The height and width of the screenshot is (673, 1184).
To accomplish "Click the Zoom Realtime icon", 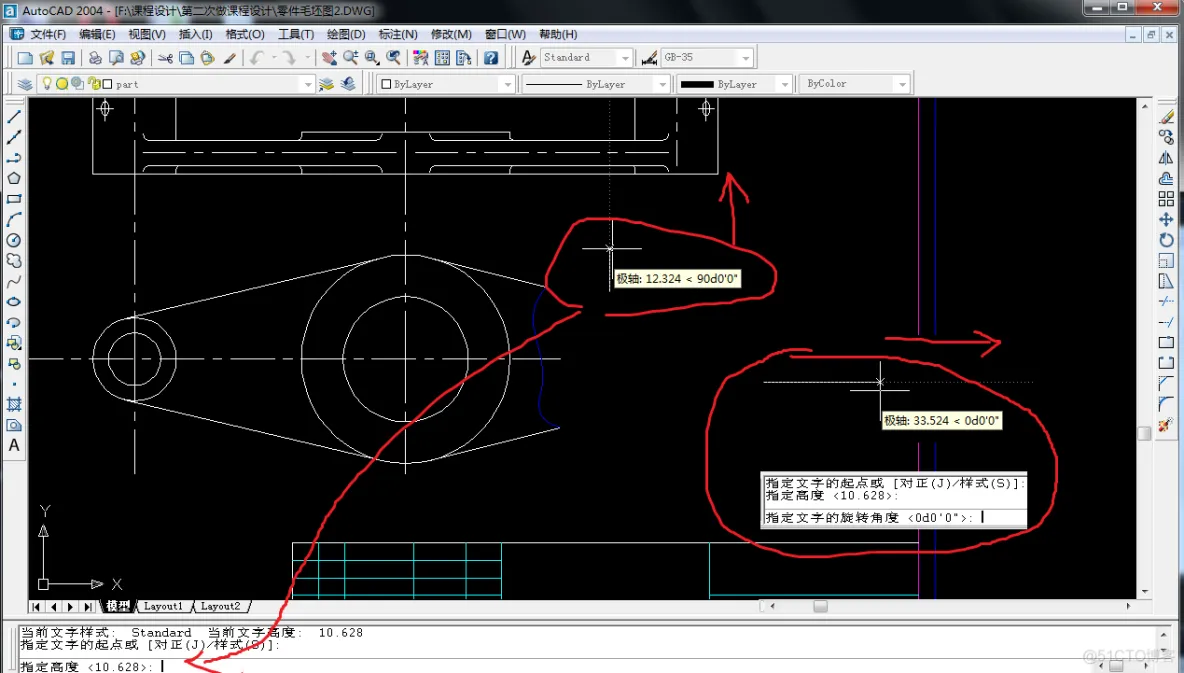I will pos(350,57).
